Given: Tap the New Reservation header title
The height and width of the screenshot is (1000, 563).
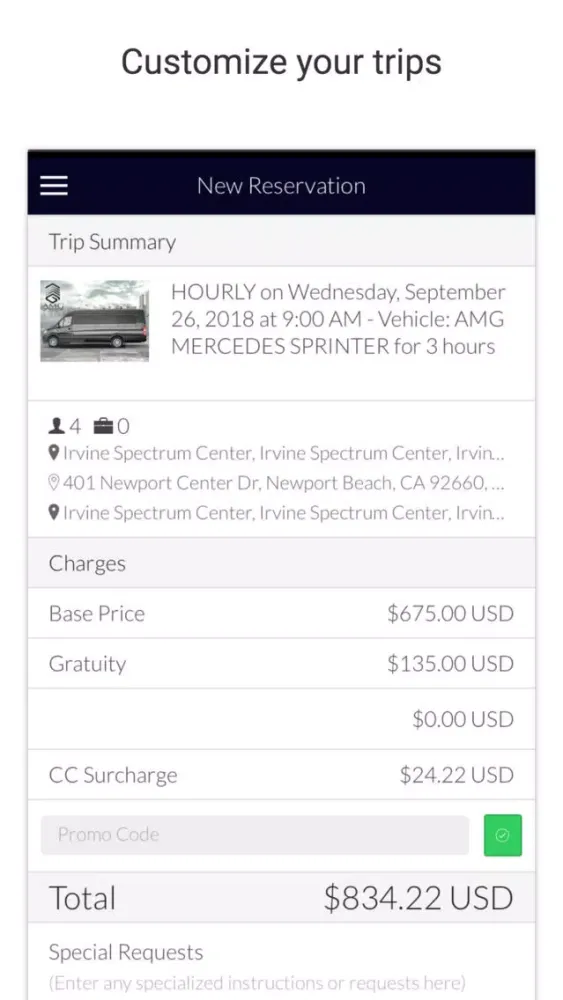Looking at the screenshot, I should (x=281, y=186).
